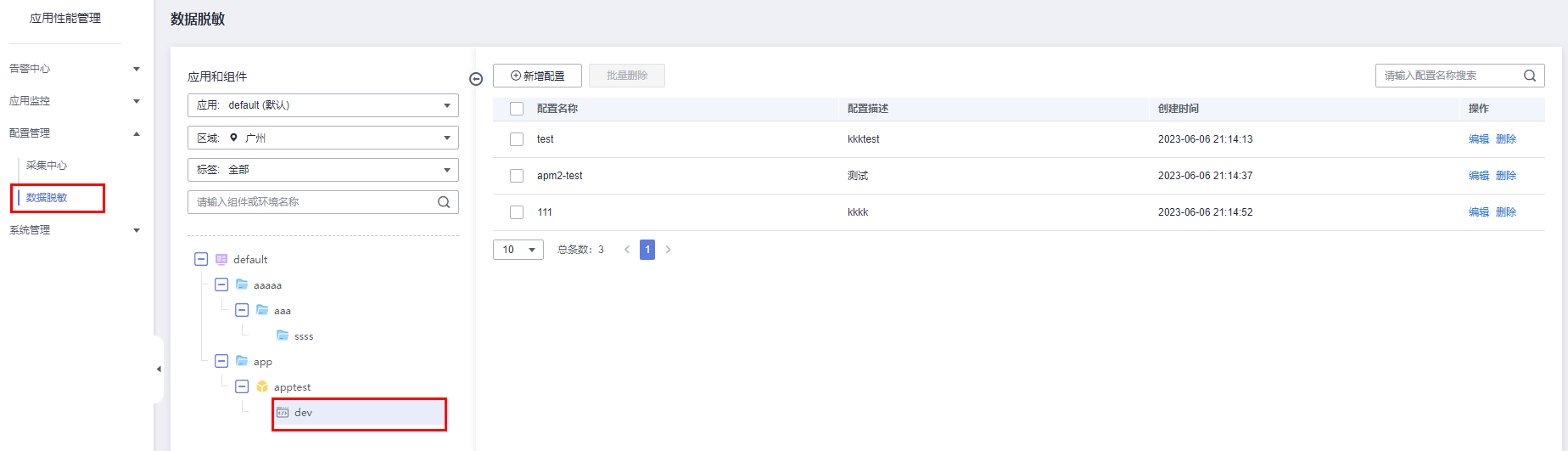Check the box for the test configuration row
The image size is (1568, 451).
point(517,139)
